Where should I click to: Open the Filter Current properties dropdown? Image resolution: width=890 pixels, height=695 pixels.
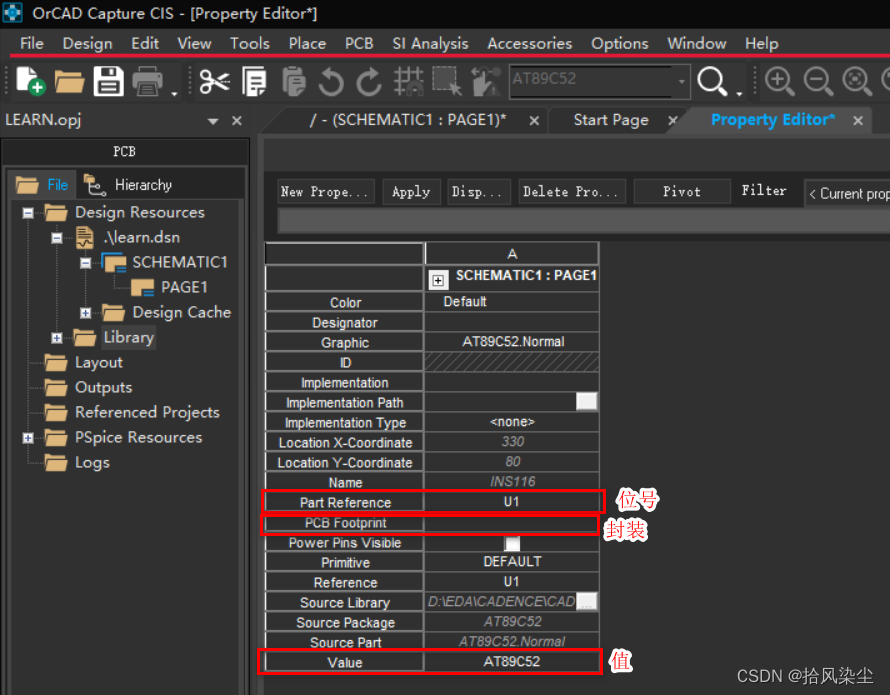847,193
